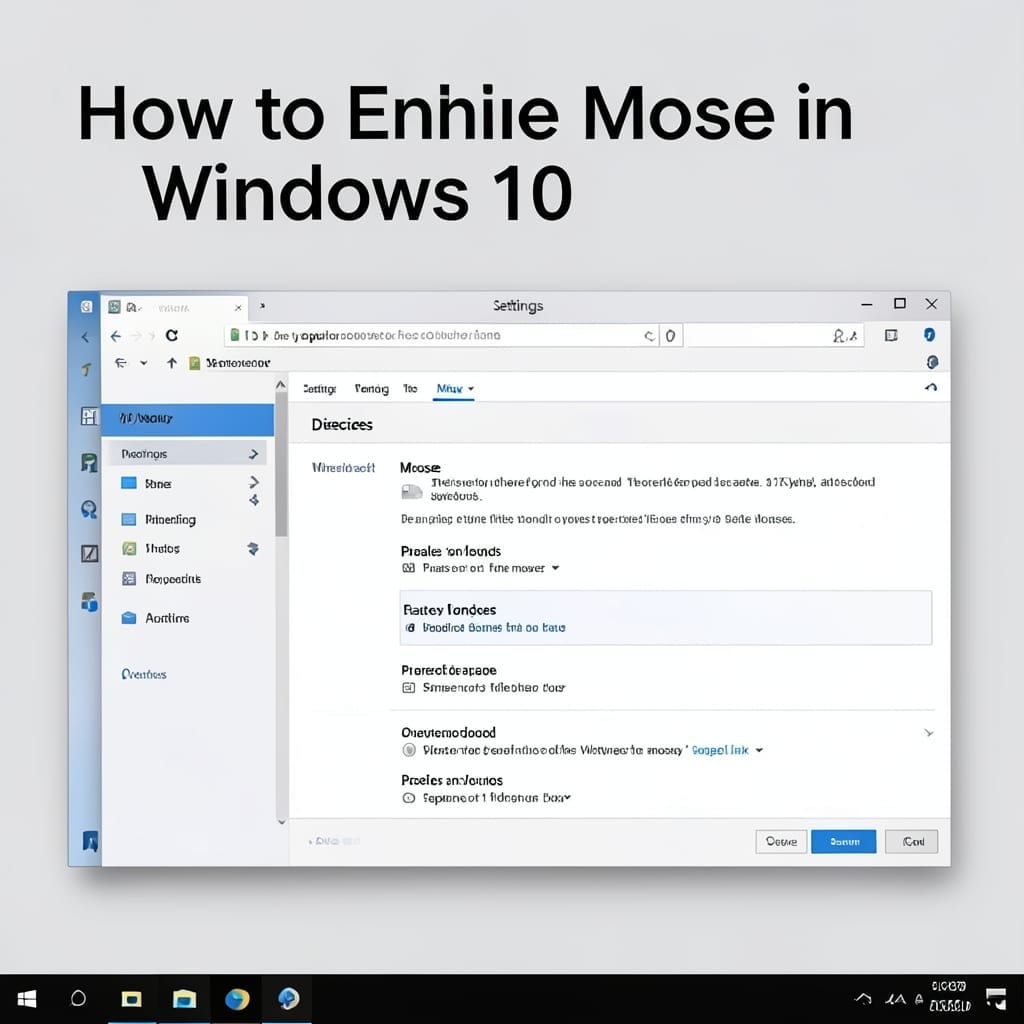This screenshot has width=1024, height=1024.
Task: Open the 'Pnatseor ort frne mover' dropdown
Action: click(556, 568)
